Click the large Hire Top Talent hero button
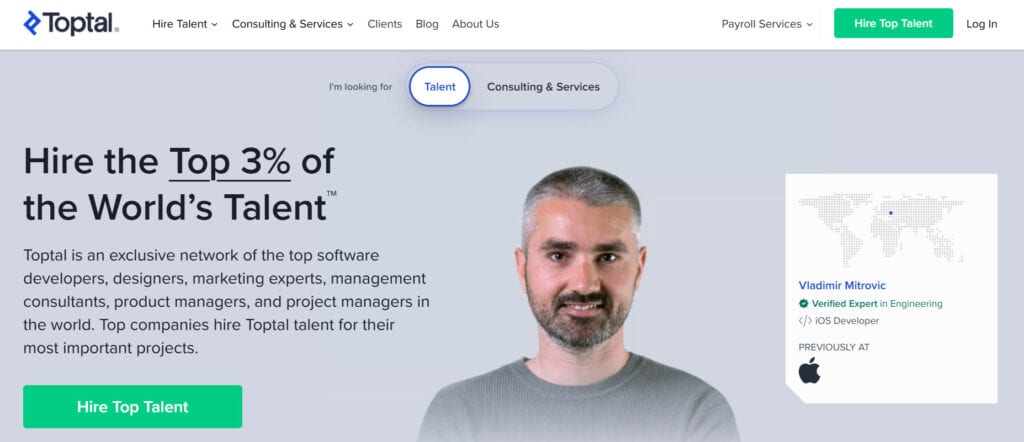 (x=133, y=407)
